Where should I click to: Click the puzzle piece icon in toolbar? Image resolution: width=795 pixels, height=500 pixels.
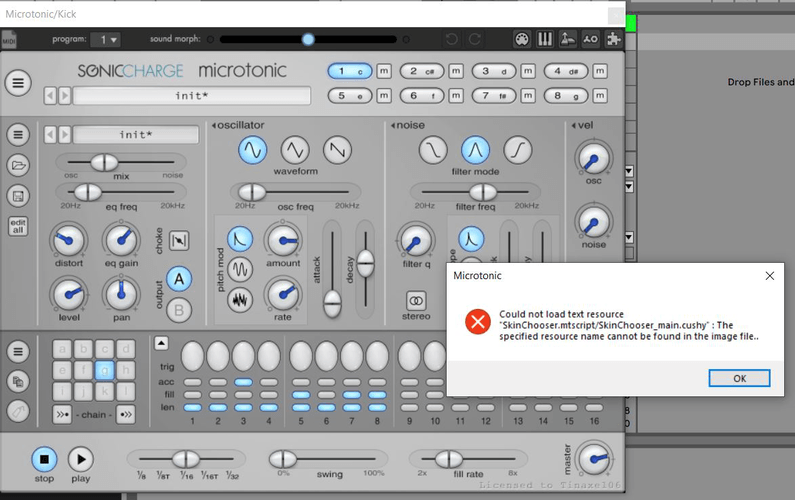point(614,39)
